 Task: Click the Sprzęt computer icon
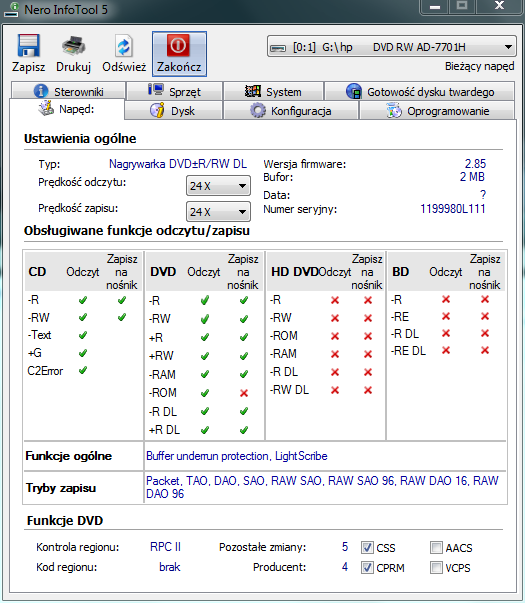pyautogui.click(x=156, y=90)
